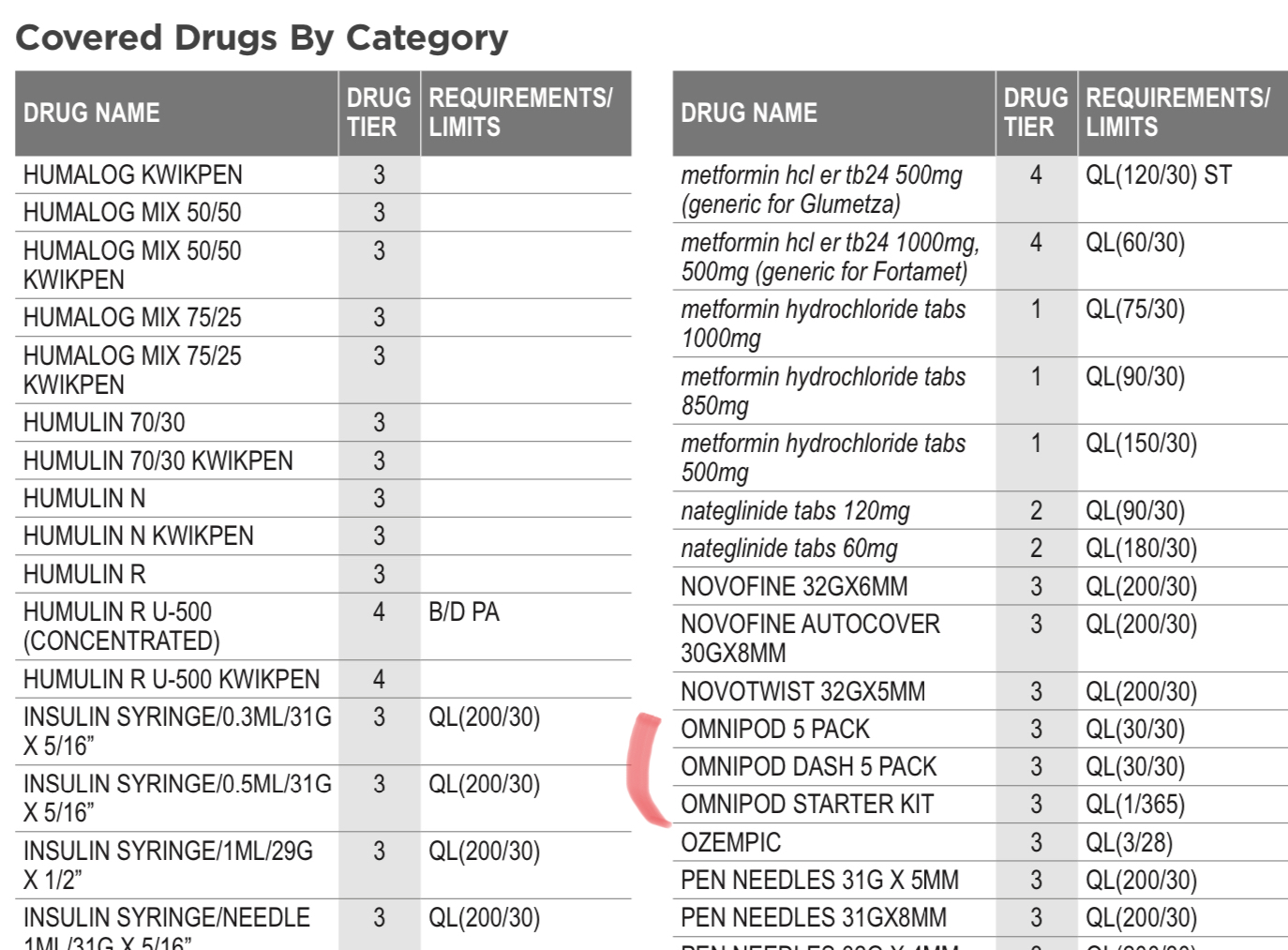Click the right table REQUIREMENTS/LIMITS header
Viewport: 1288px width, 950px height.
pyautogui.click(x=1177, y=113)
